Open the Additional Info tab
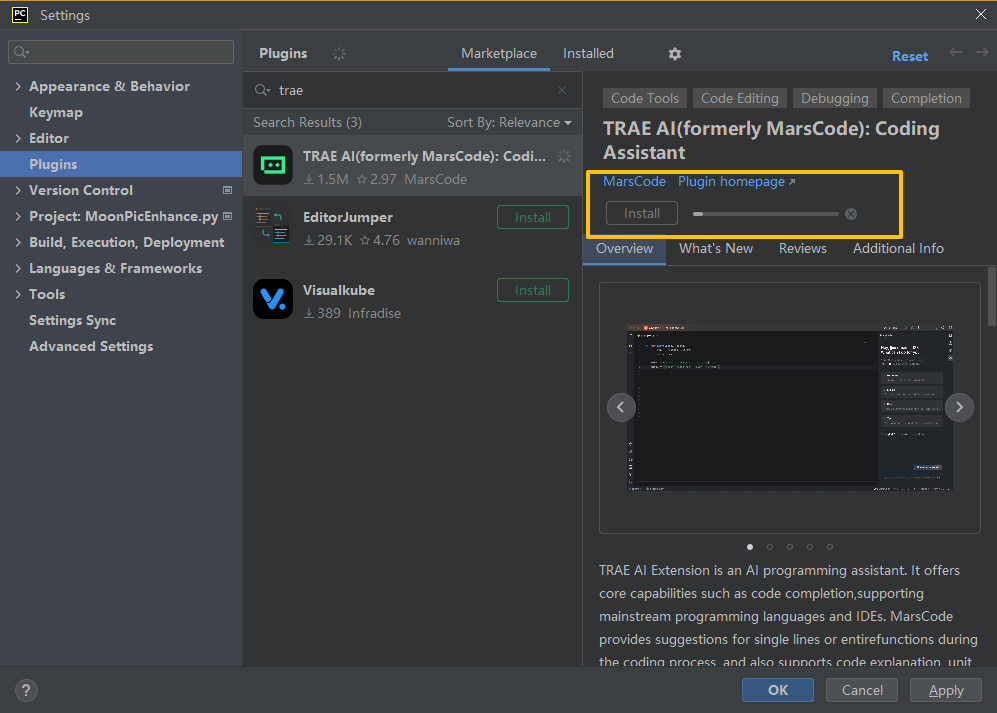 pyautogui.click(x=898, y=249)
